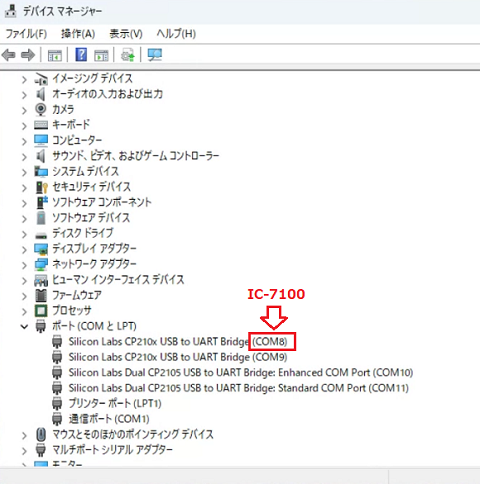Click the show/hide console tree icon
Image resolution: width=480 pixels, height=484 pixels.
(x=55, y=55)
